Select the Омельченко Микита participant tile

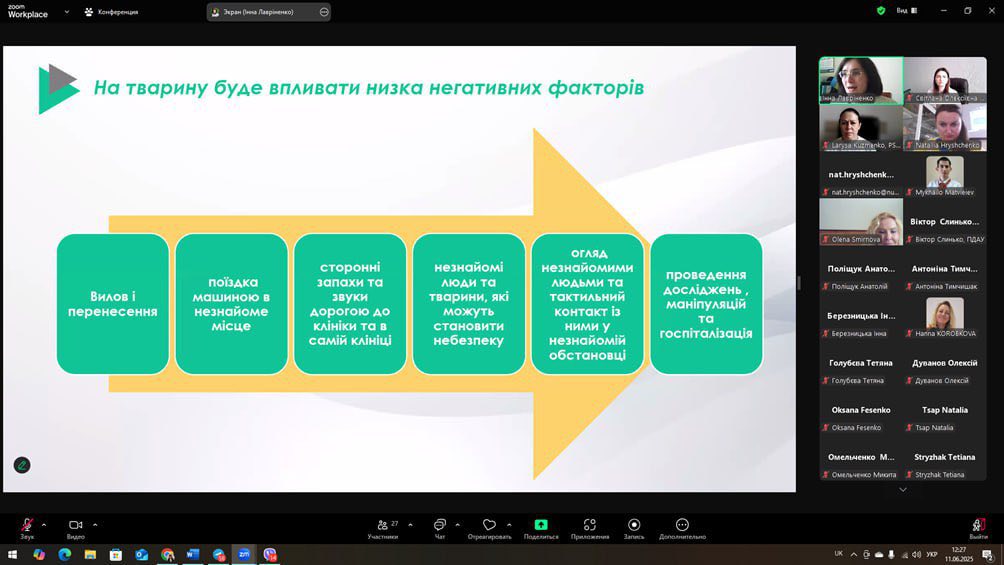pos(861,457)
